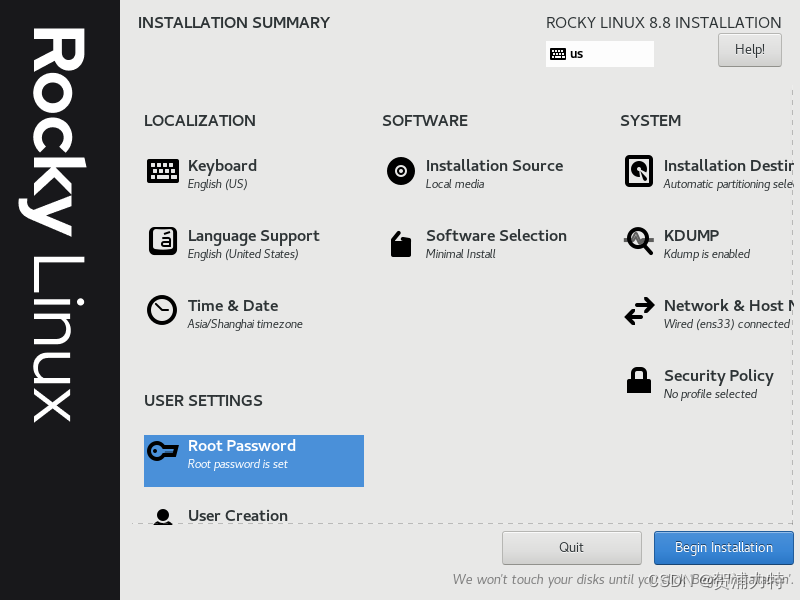Viewport: 800px width, 600px height.
Task: Click 'English (US)' keyboard status text
Action: [217, 184]
